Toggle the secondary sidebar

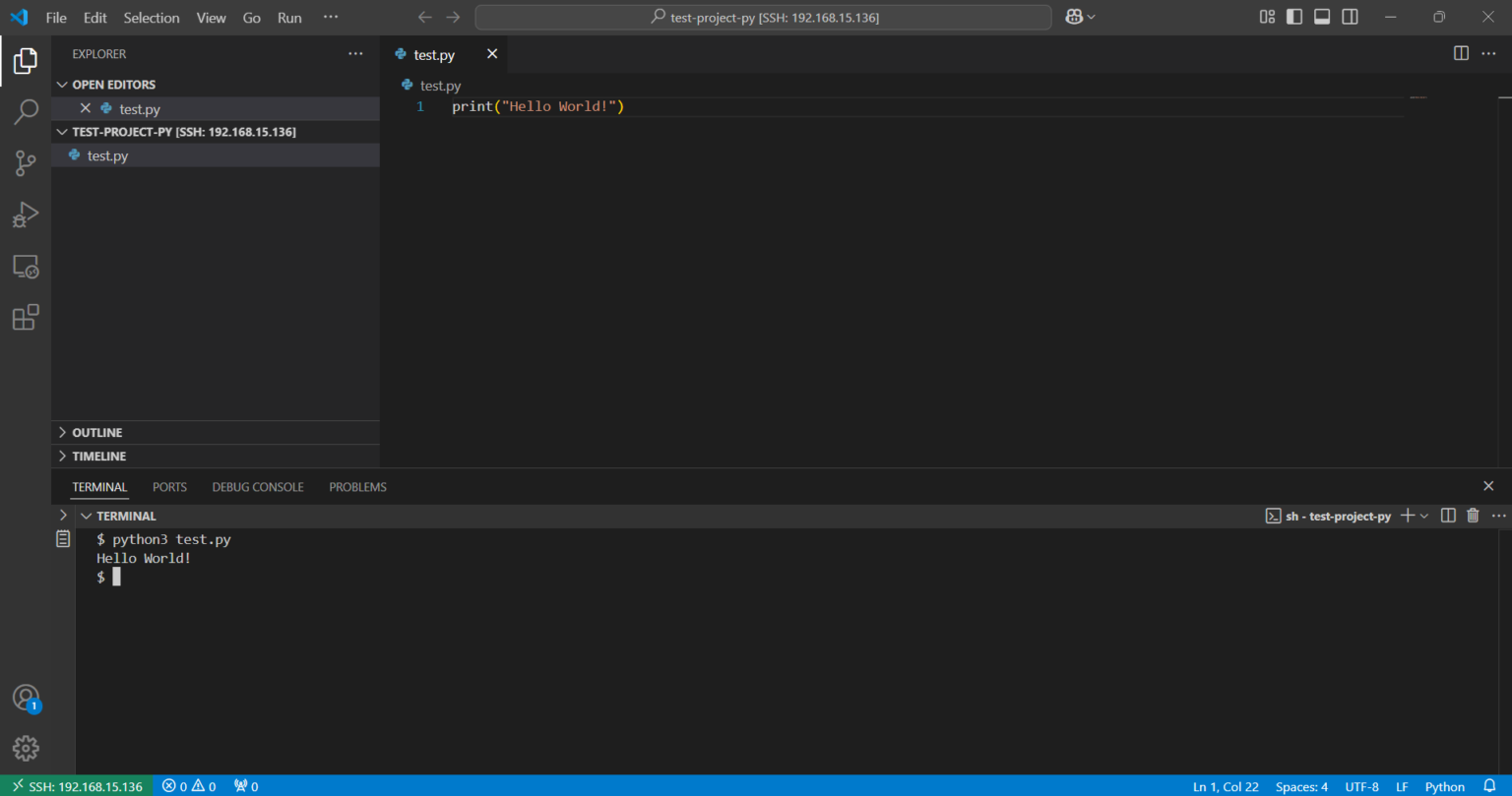[1349, 16]
